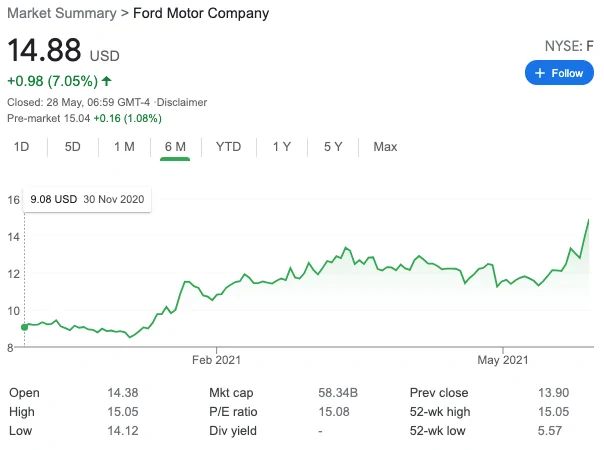Image resolution: width=604 pixels, height=450 pixels.
Task: Follow the Ford Motor Company stock
Action: pos(559,73)
